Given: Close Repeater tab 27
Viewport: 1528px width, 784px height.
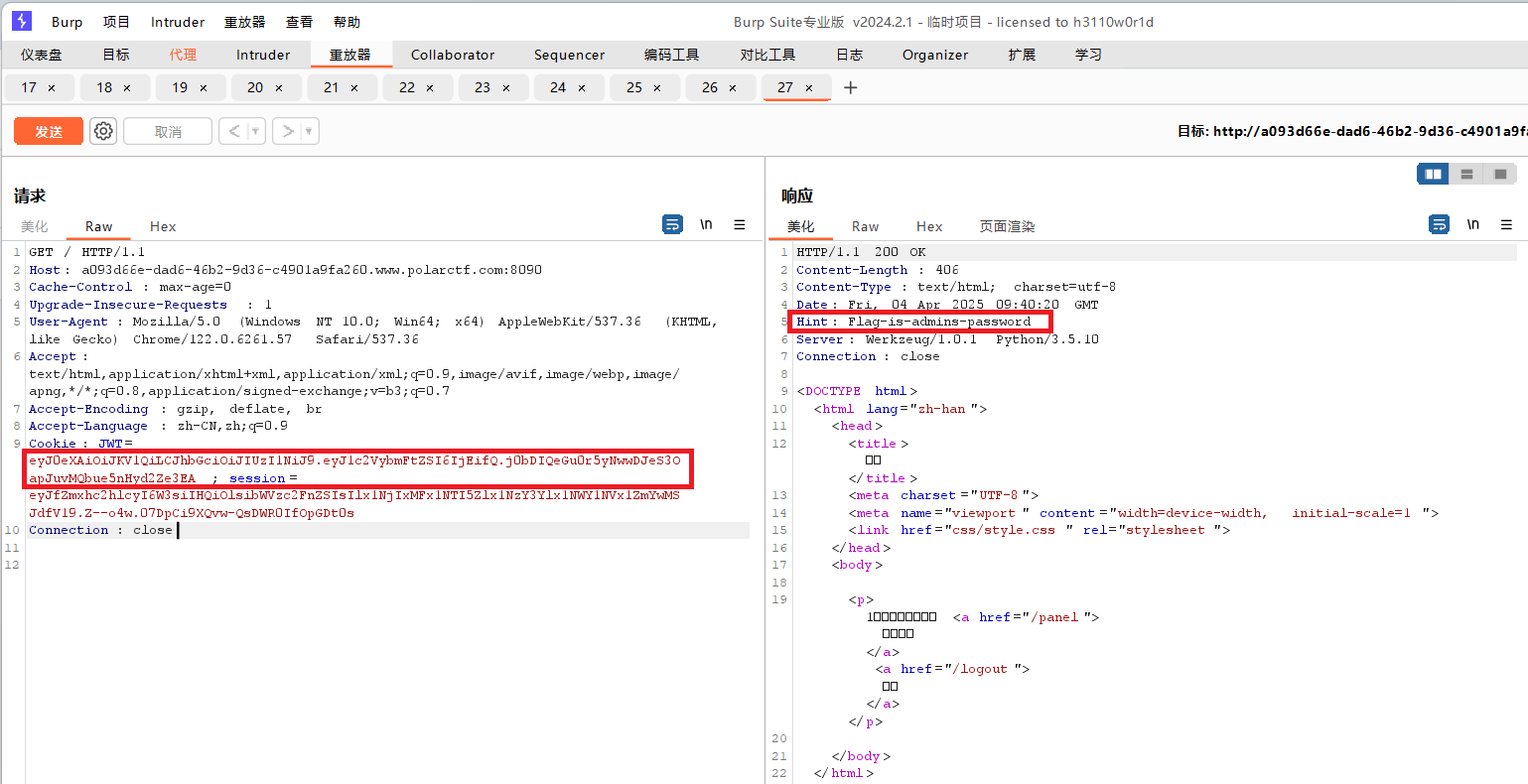Looking at the screenshot, I should (809, 88).
